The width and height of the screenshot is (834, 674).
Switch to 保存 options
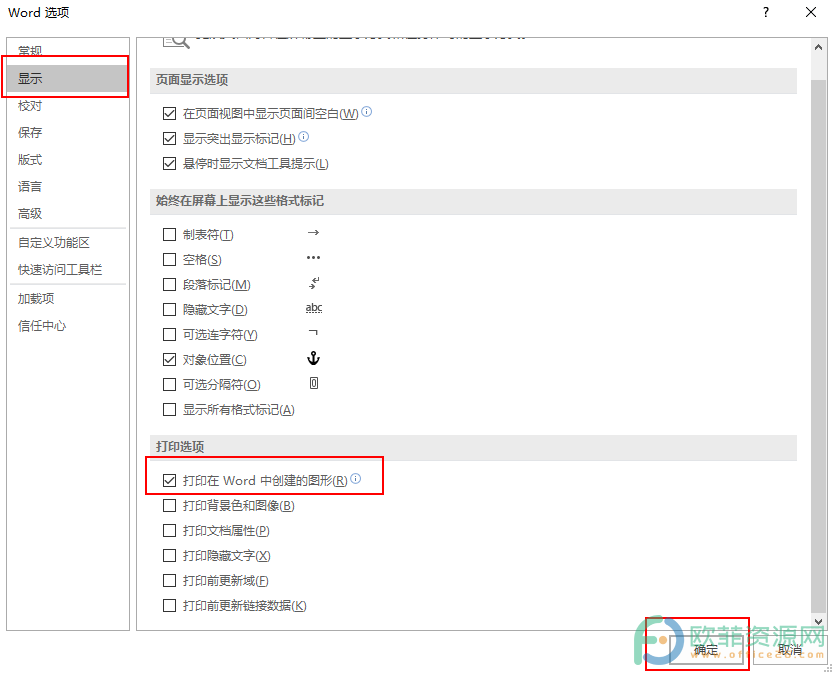coord(67,132)
